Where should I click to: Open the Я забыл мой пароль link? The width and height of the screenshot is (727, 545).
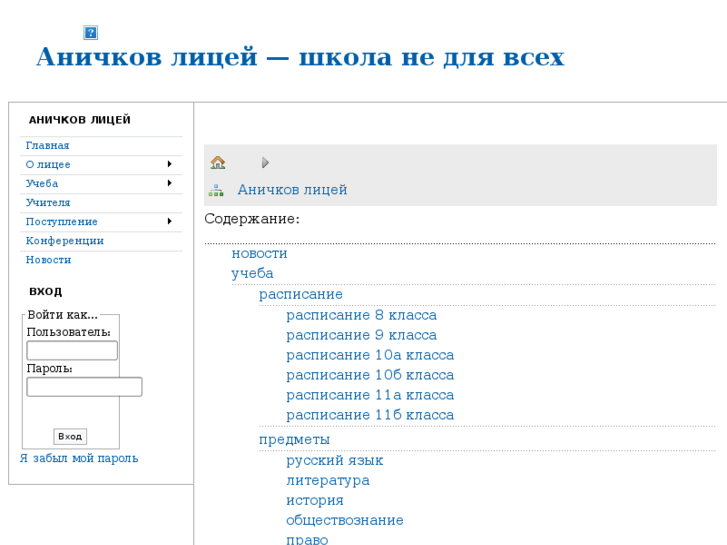pos(79,459)
